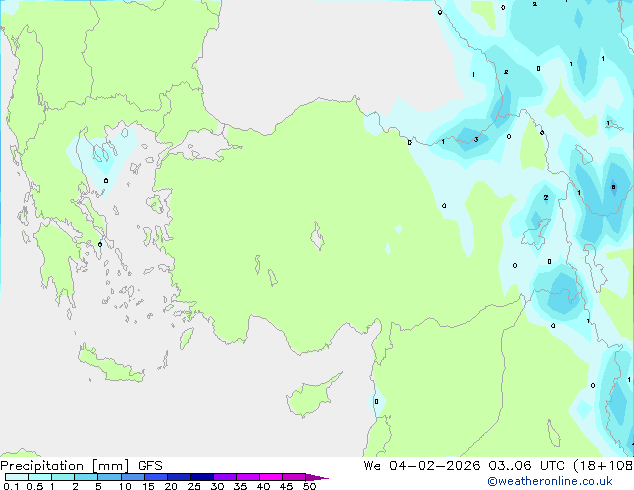Click the 'GFS' model label
Image resolution: width=634 pixels, height=490 pixels.
tap(150, 466)
